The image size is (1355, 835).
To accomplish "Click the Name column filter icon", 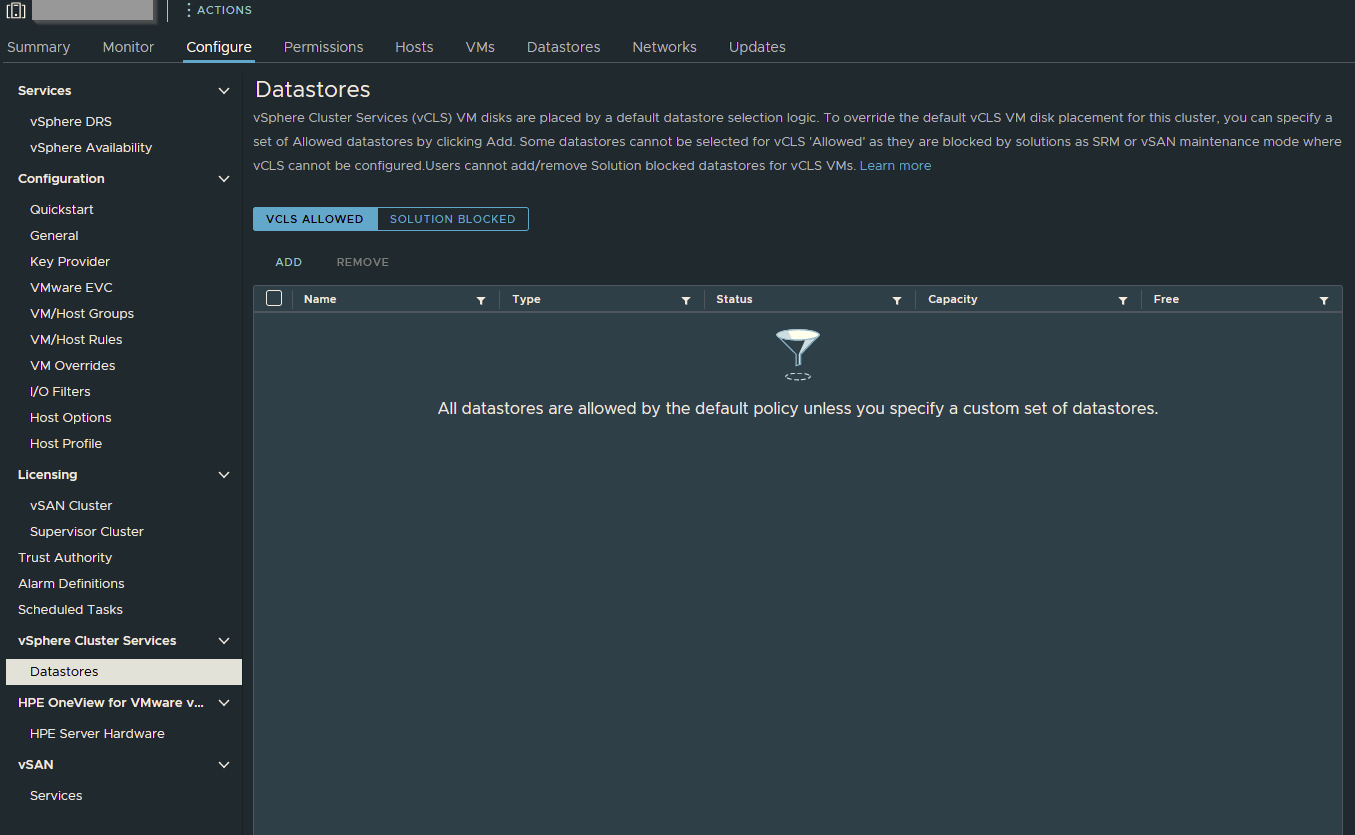I will click(481, 300).
